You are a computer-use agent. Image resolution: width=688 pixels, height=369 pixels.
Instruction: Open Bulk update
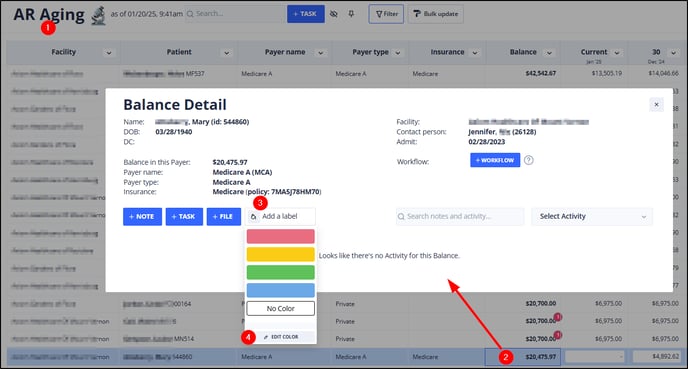click(436, 14)
